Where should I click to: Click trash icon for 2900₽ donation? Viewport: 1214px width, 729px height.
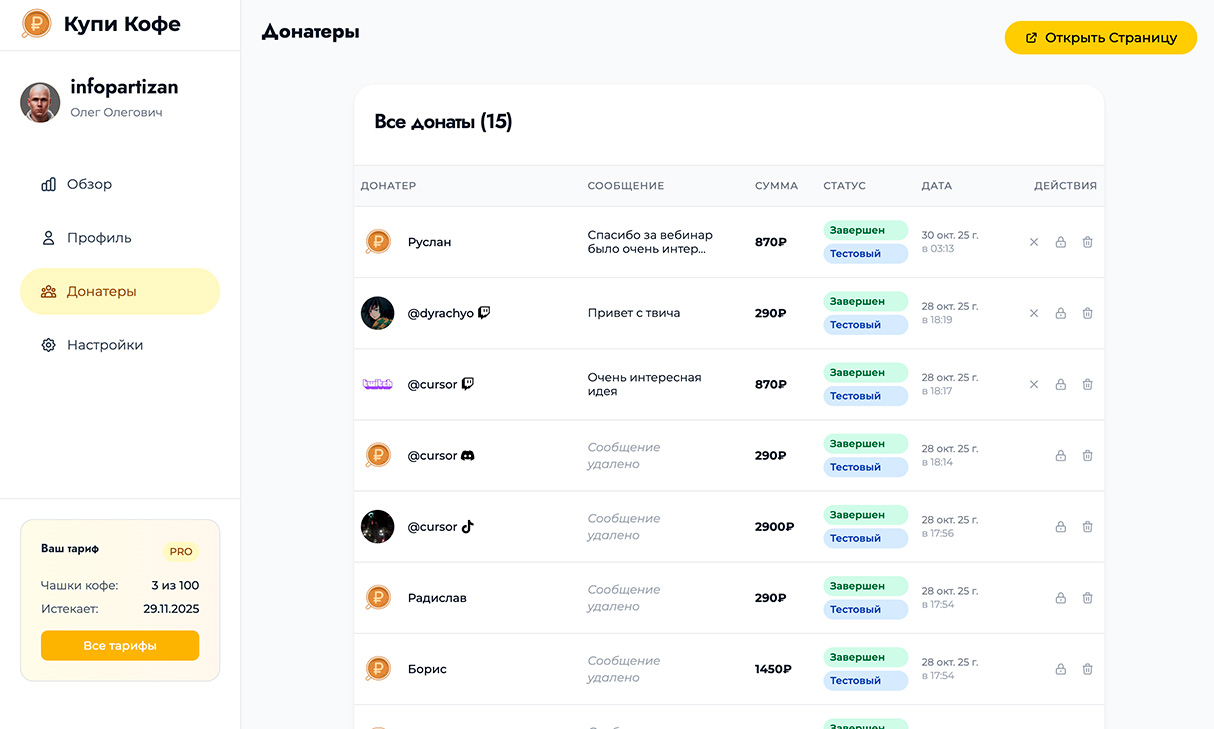click(1087, 527)
